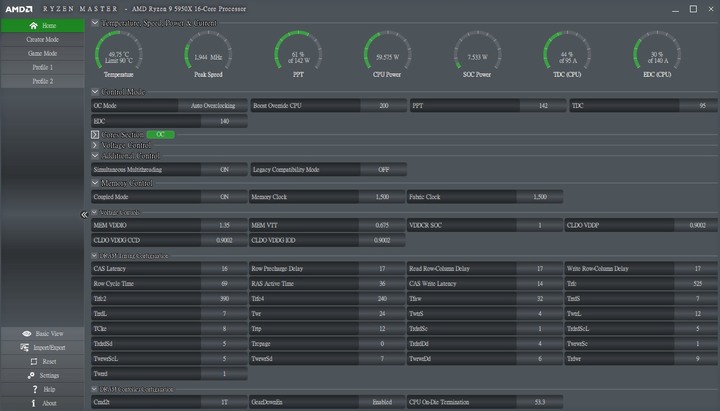Click PPT limit value 142
Image resolution: width=720 pixels, height=411 pixels.
(543, 106)
